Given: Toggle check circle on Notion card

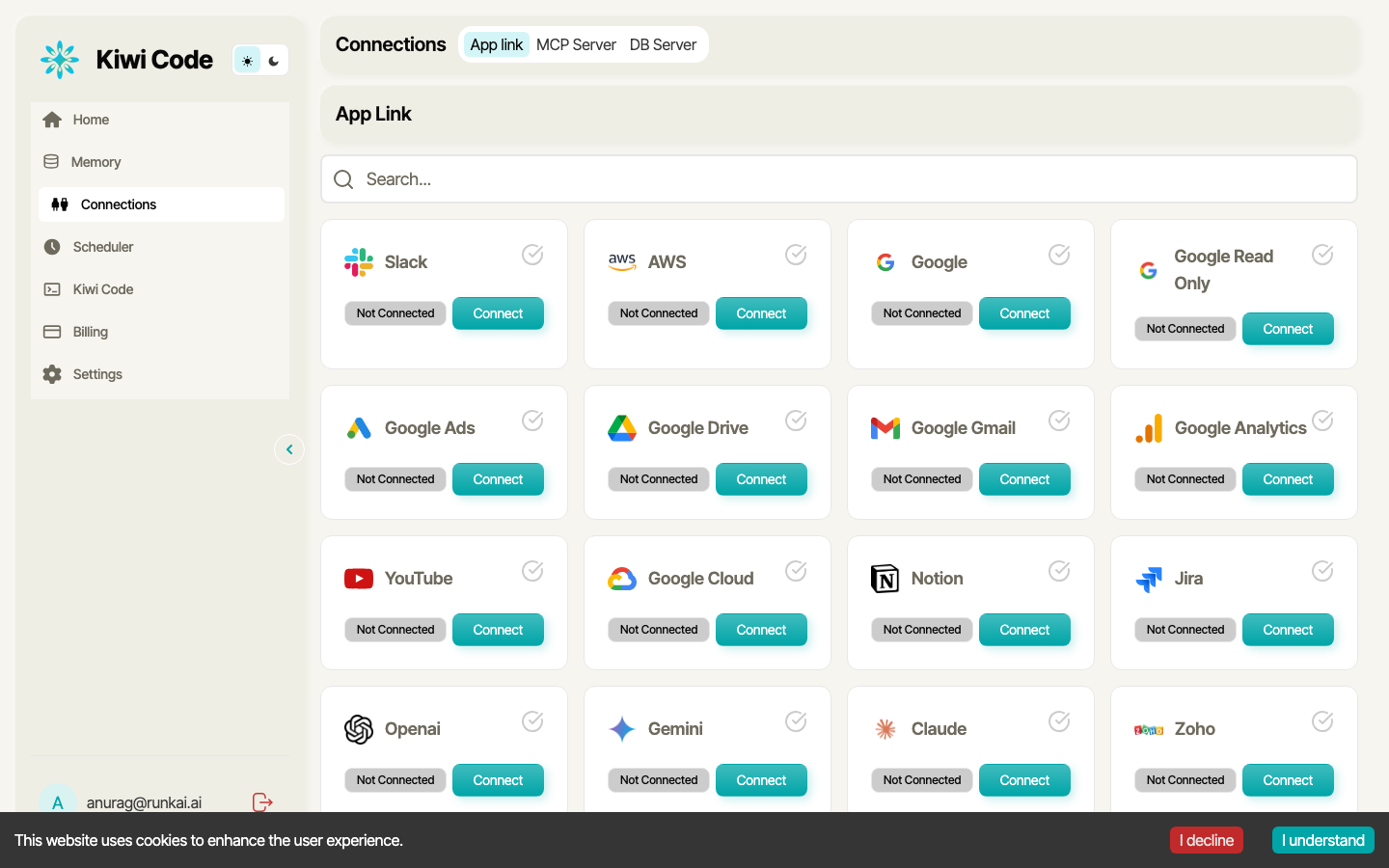Looking at the screenshot, I should [1059, 571].
